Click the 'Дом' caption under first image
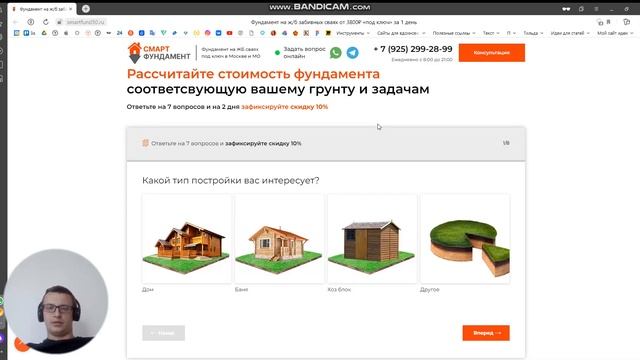 pos(148,289)
